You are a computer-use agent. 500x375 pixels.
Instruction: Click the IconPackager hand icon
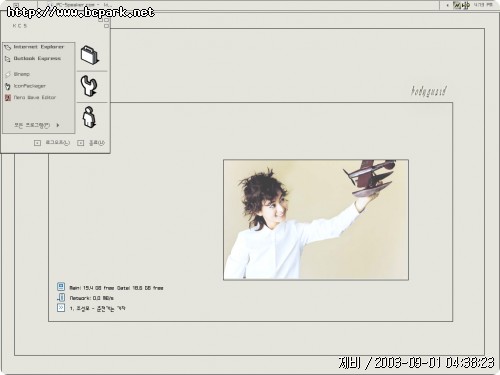(x=8, y=86)
